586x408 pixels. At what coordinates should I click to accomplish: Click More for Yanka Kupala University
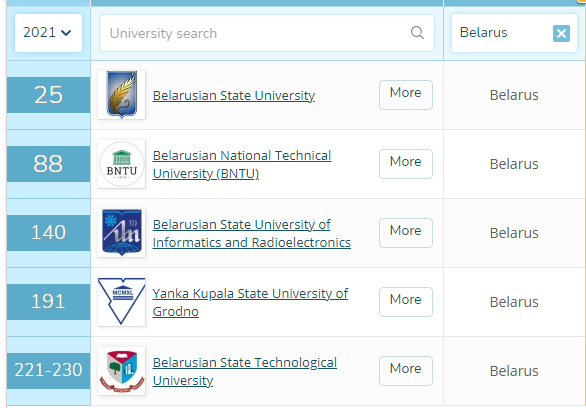(405, 302)
